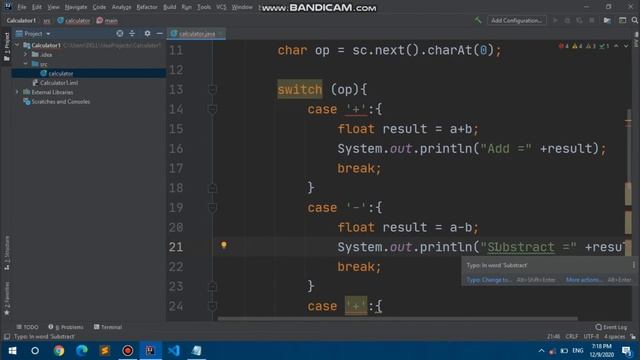Click the Stop square icon in toolbar
The image size is (640, 360).
(592, 20)
